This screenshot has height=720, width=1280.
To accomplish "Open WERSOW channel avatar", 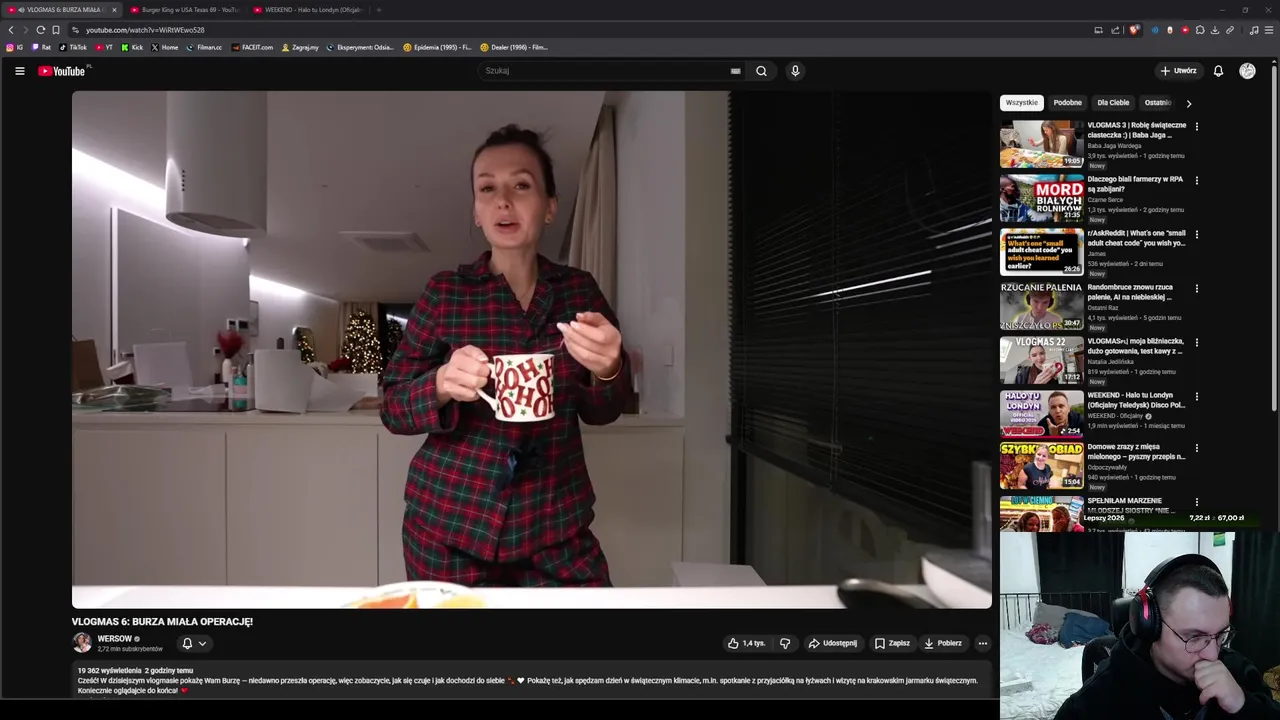I will [x=82, y=643].
